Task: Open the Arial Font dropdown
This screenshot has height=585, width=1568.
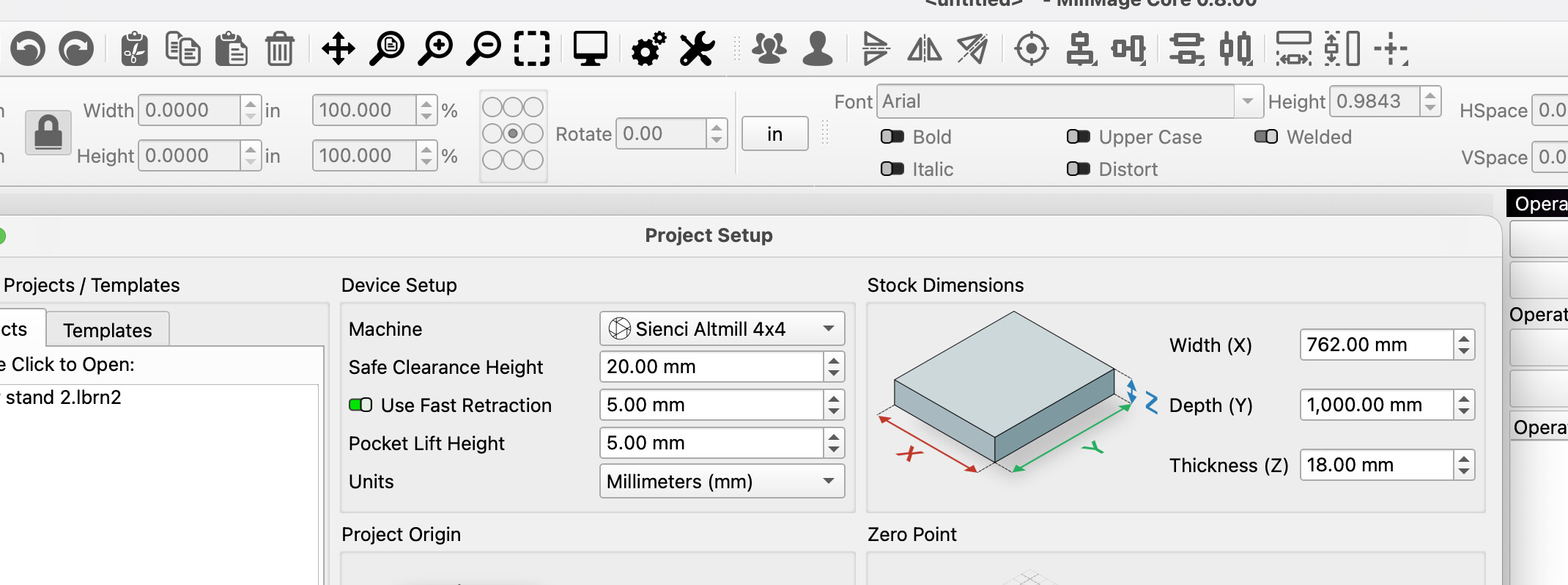Action: 1069,102
